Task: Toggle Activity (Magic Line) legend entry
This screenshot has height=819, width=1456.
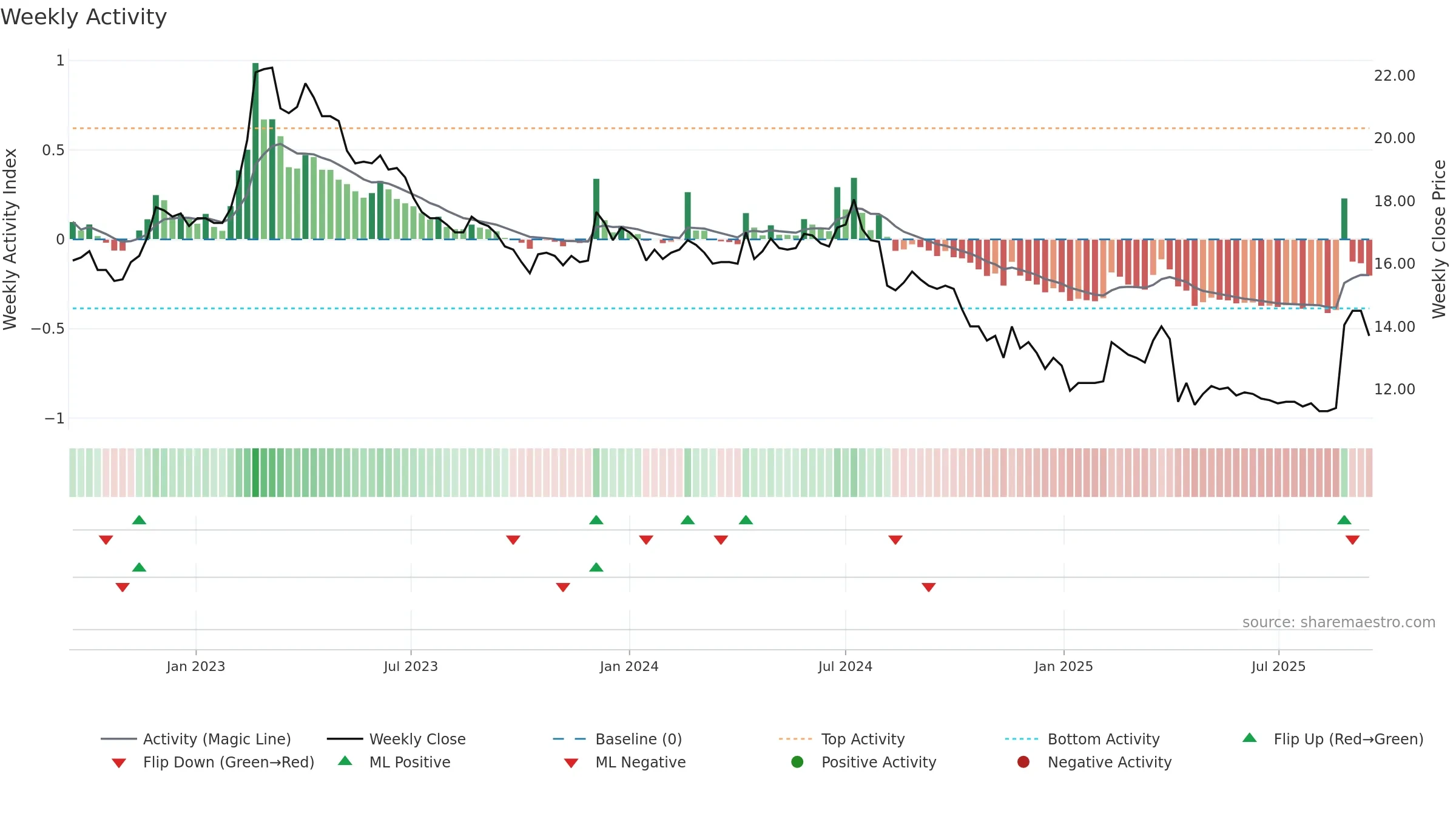Action: coord(196,739)
